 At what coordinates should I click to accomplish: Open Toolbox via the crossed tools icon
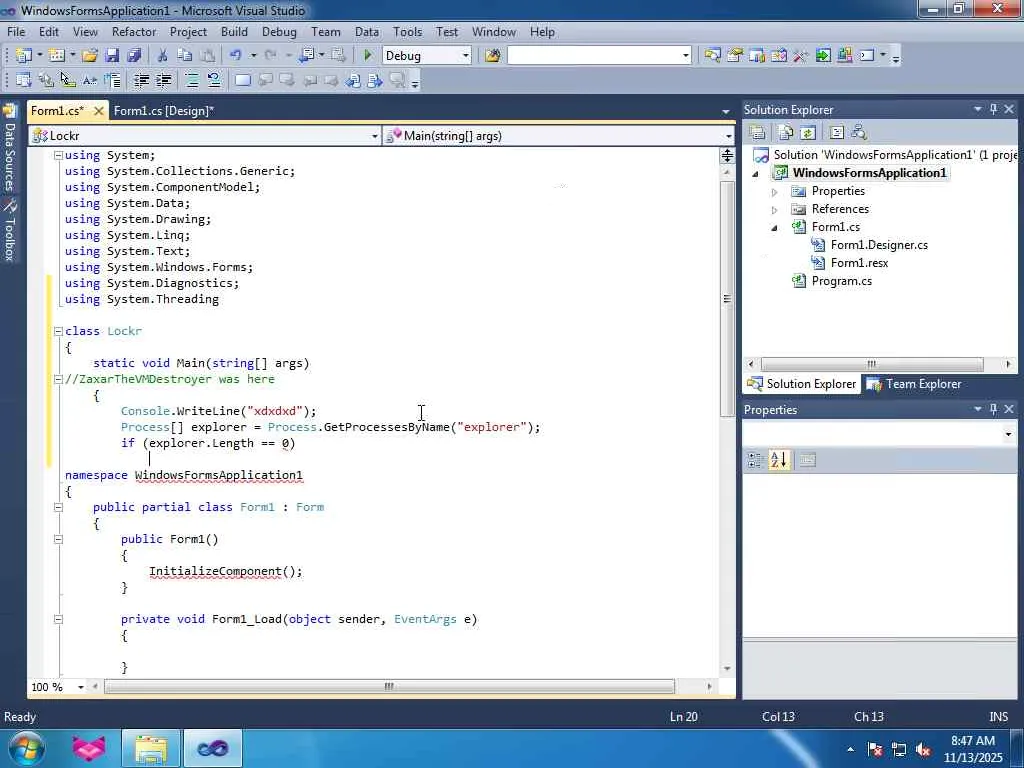pos(801,56)
